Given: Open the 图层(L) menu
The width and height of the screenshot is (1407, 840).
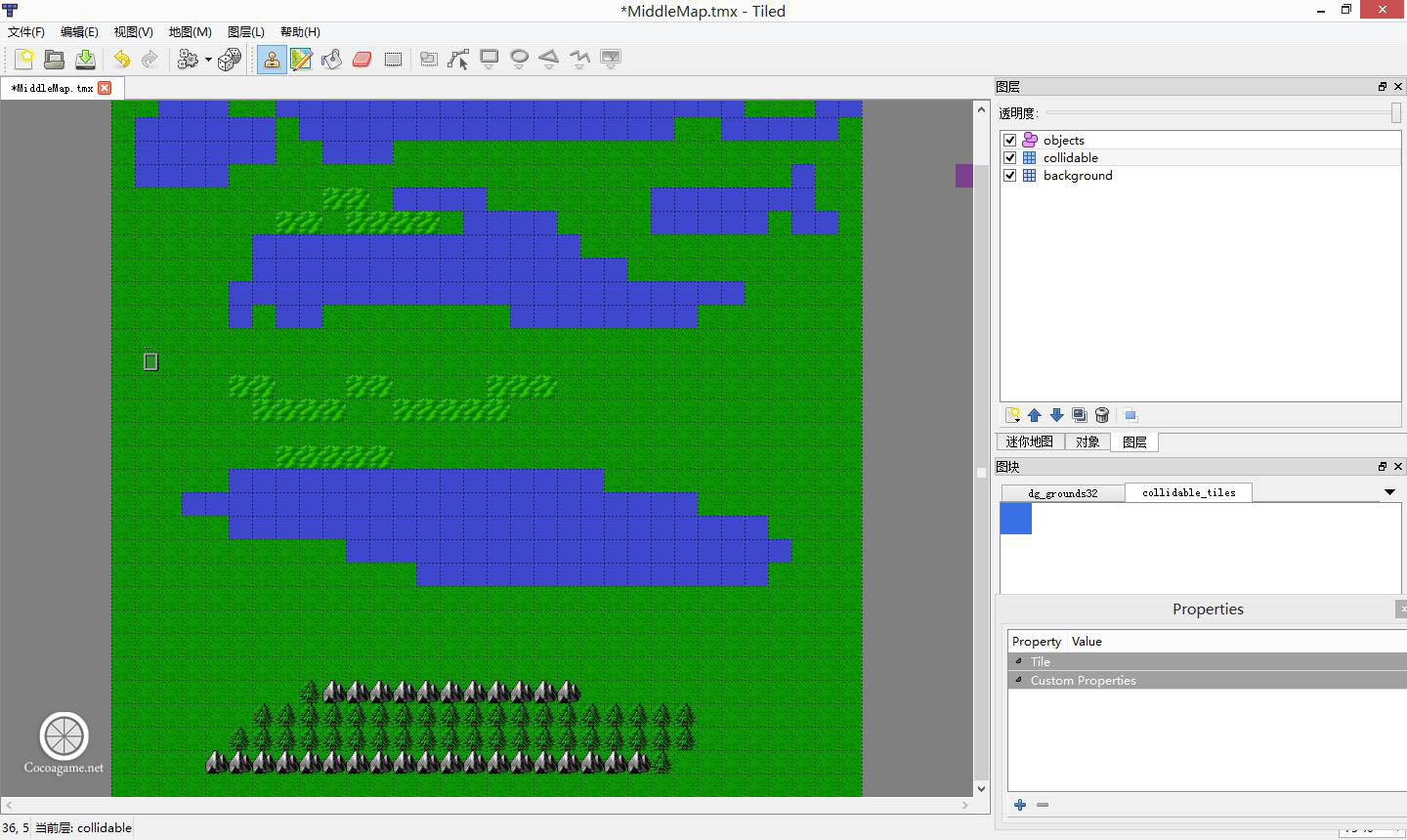Looking at the screenshot, I should [x=245, y=32].
